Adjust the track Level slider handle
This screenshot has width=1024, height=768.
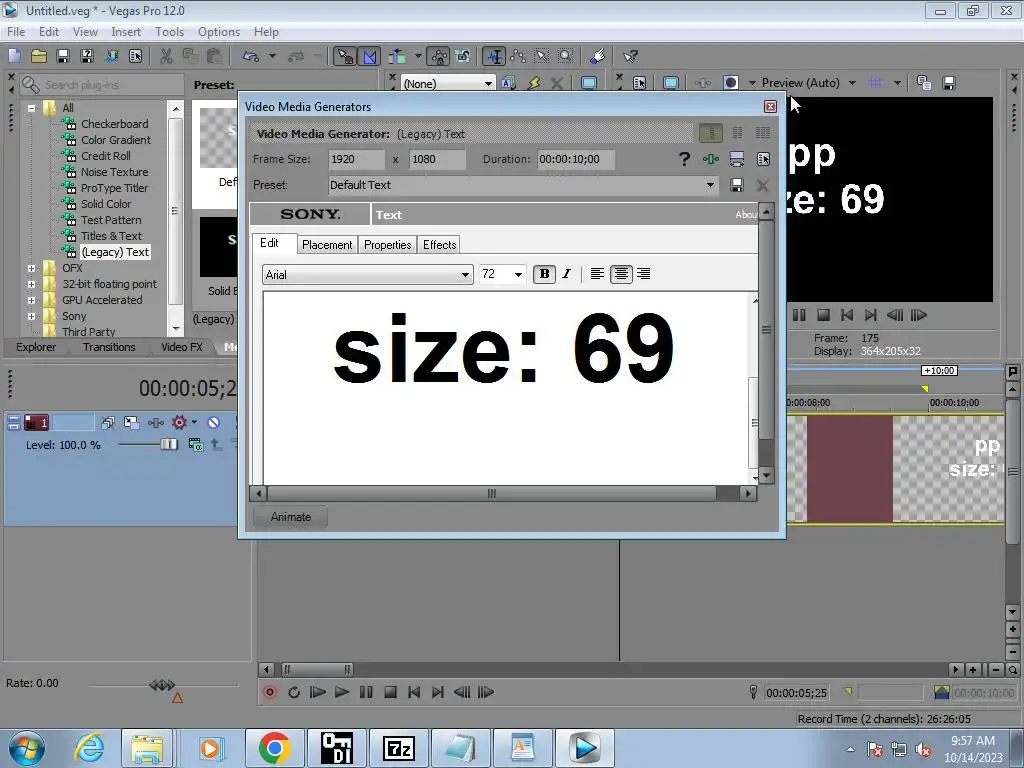168,445
